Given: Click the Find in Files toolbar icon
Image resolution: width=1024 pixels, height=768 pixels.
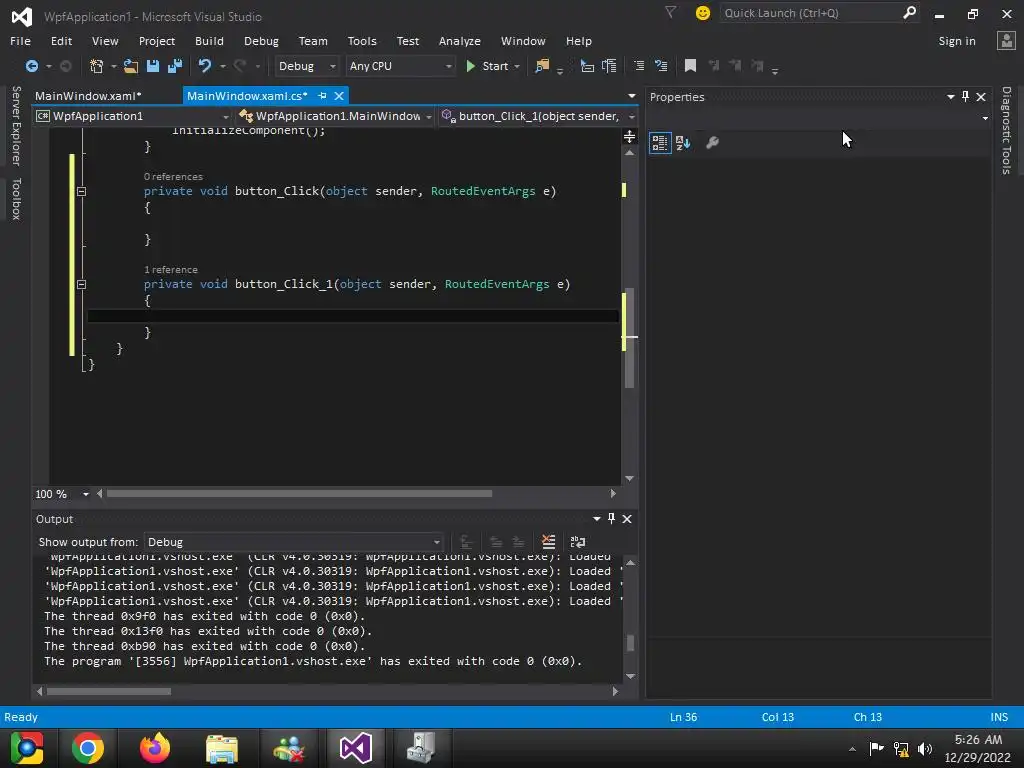Looking at the screenshot, I should (542, 66).
